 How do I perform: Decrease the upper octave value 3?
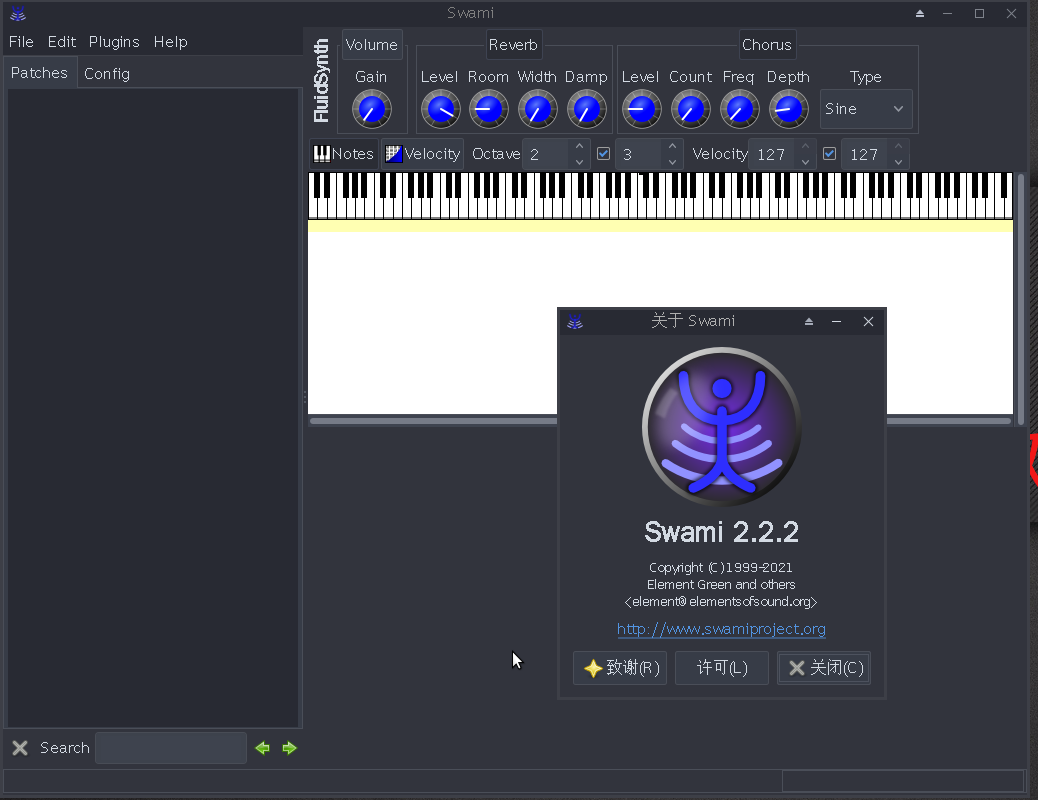coord(672,162)
